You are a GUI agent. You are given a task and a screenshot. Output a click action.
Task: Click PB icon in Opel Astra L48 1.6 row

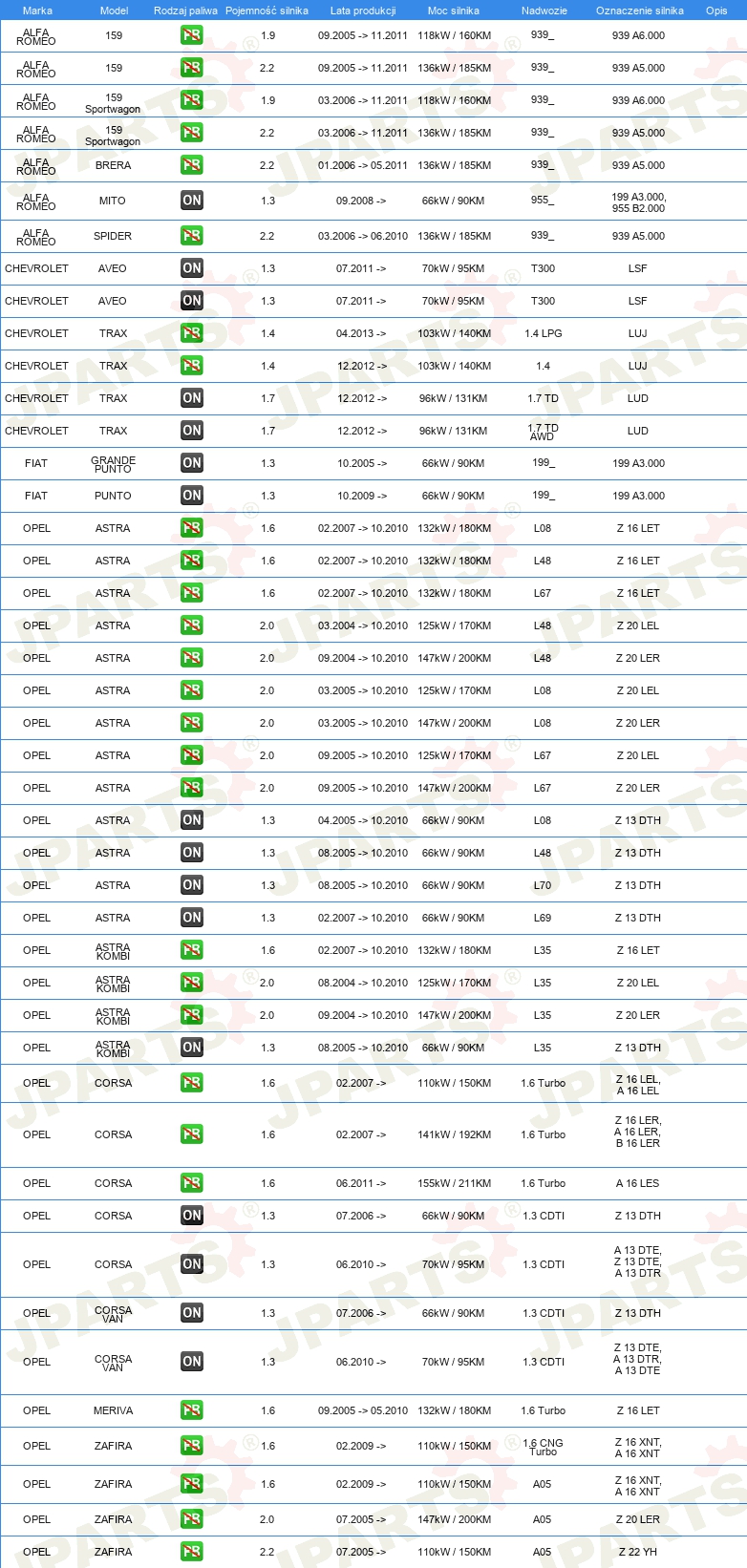(x=192, y=561)
